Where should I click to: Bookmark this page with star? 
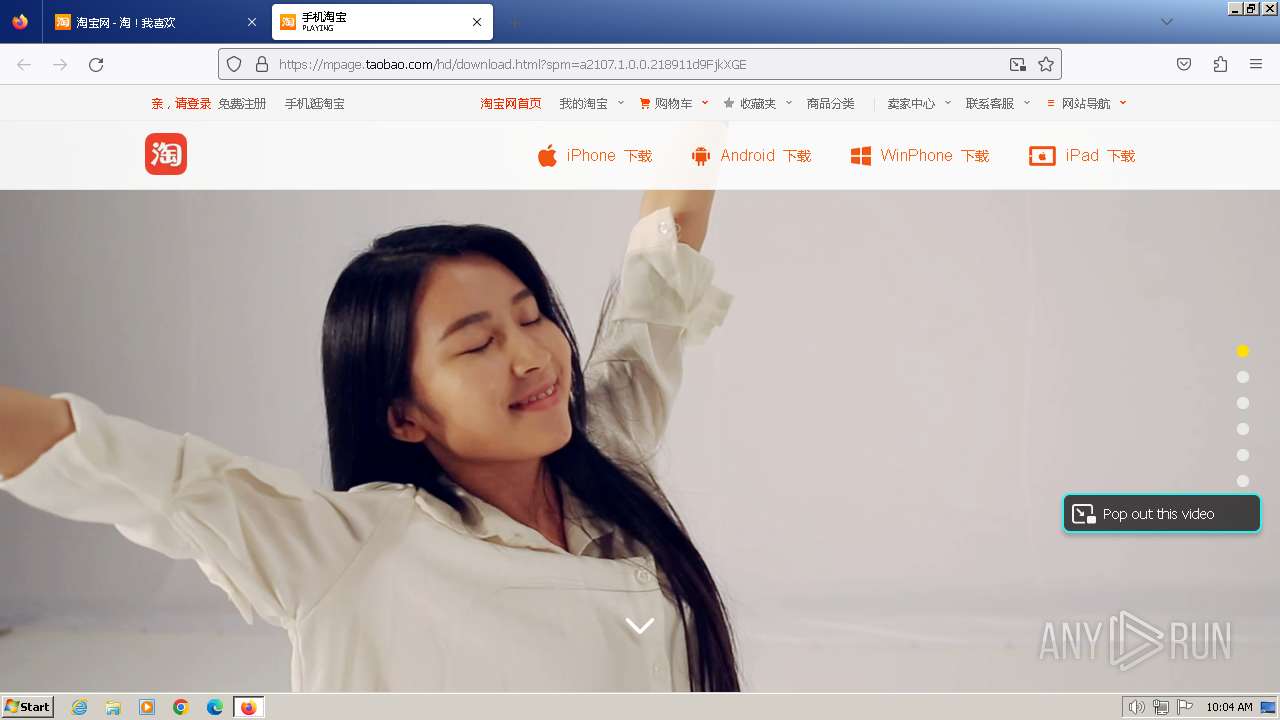click(x=1046, y=64)
